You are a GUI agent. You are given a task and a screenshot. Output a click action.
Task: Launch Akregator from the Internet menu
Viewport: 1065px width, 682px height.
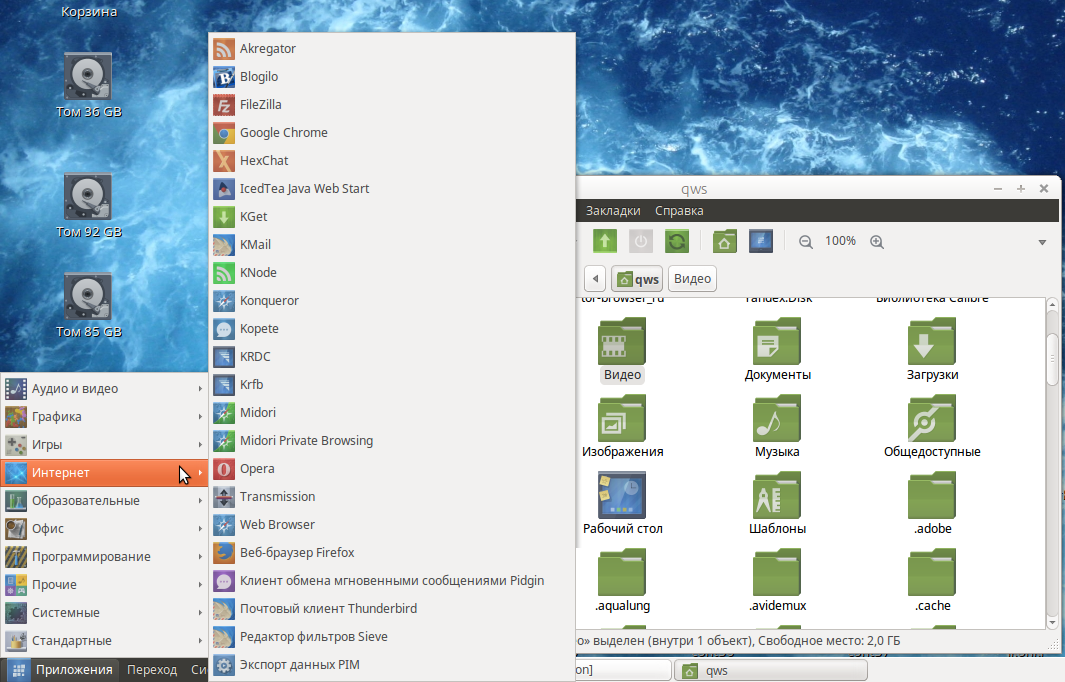coord(392,49)
